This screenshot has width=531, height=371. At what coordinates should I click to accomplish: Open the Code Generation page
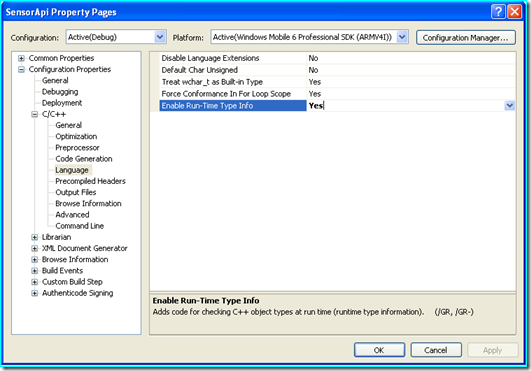84,159
